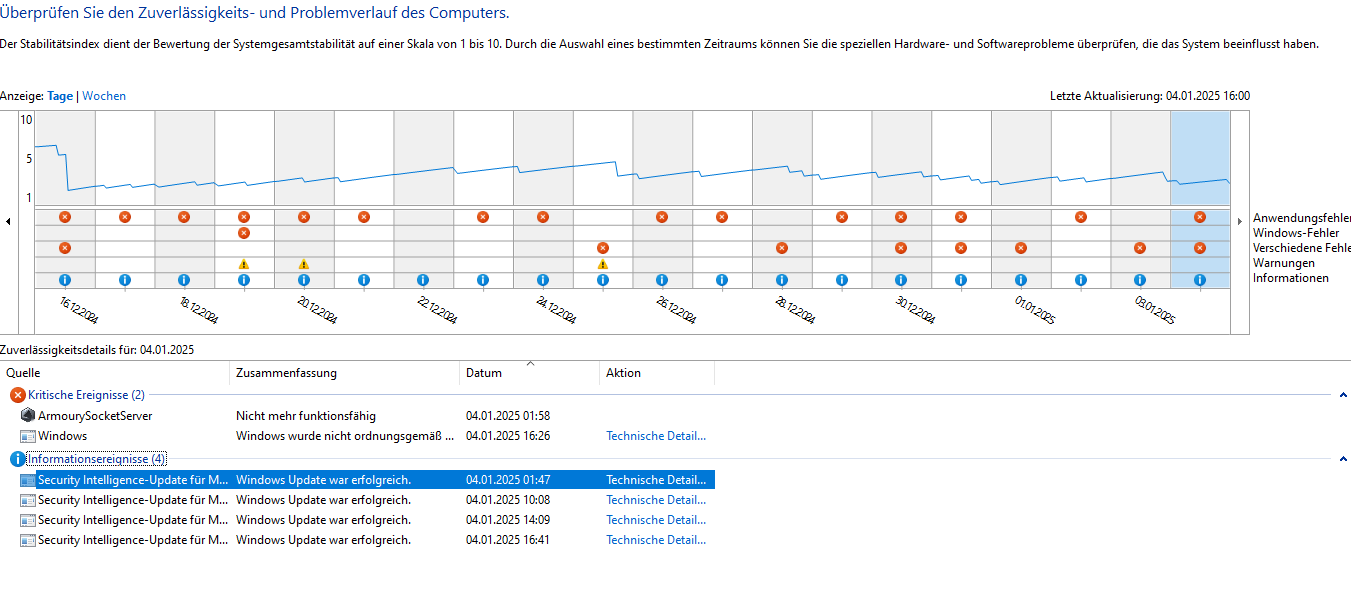The height and width of the screenshot is (596, 1351).
Task: Open Technische Details for the 16:41 update
Action: tap(656, 540)
